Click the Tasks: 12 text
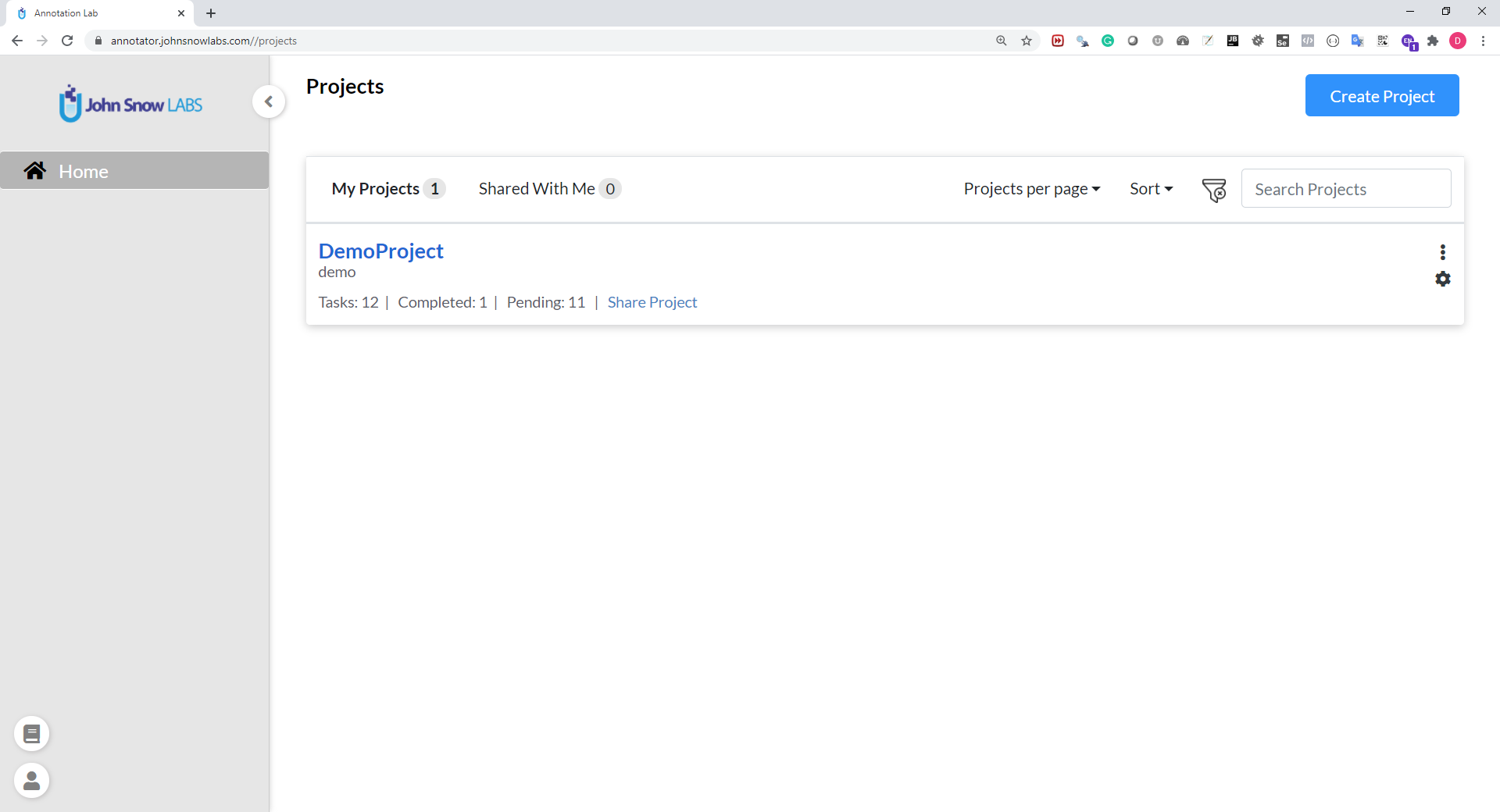1500x812 pixels. [348, 302]
